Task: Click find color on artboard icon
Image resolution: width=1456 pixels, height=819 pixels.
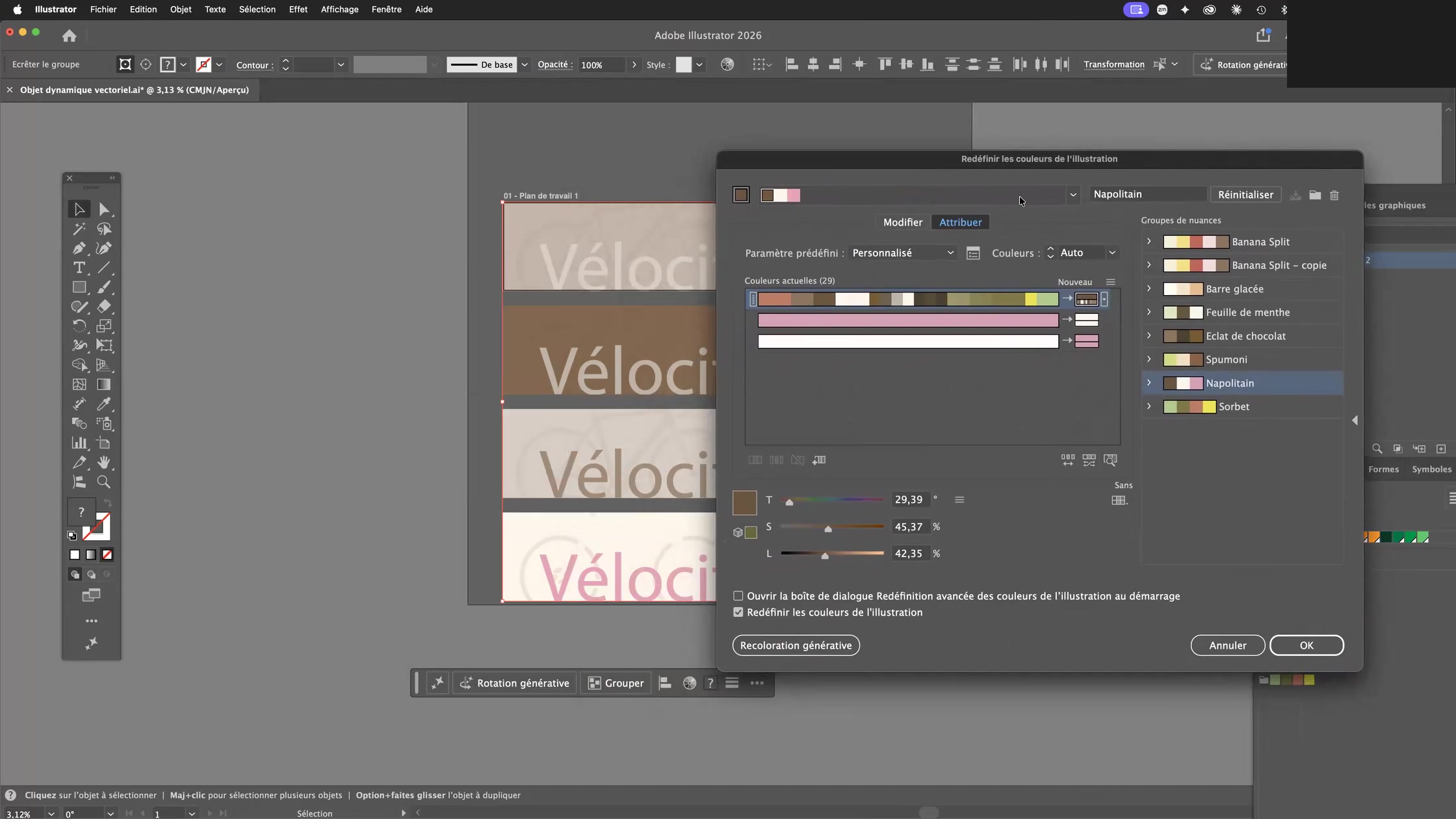Action: (1111, 460)
